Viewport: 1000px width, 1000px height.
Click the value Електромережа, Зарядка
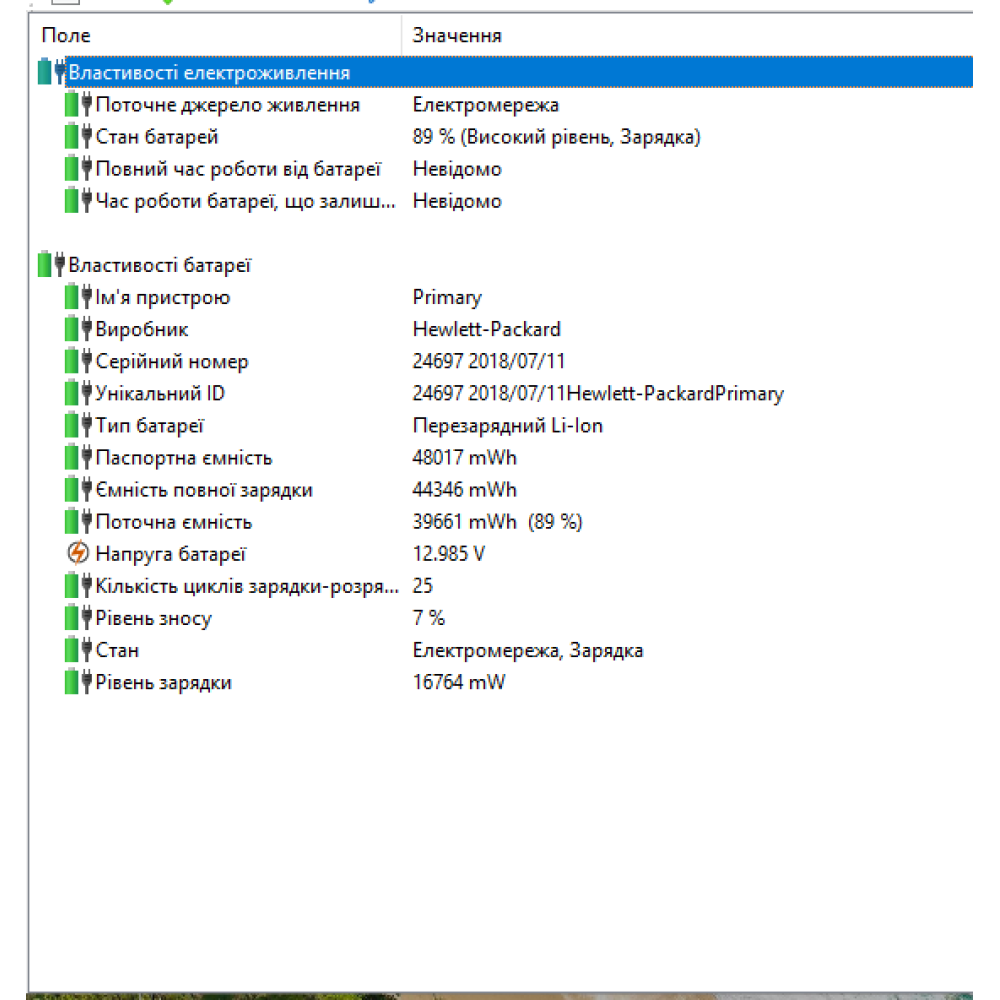(528, 651)
